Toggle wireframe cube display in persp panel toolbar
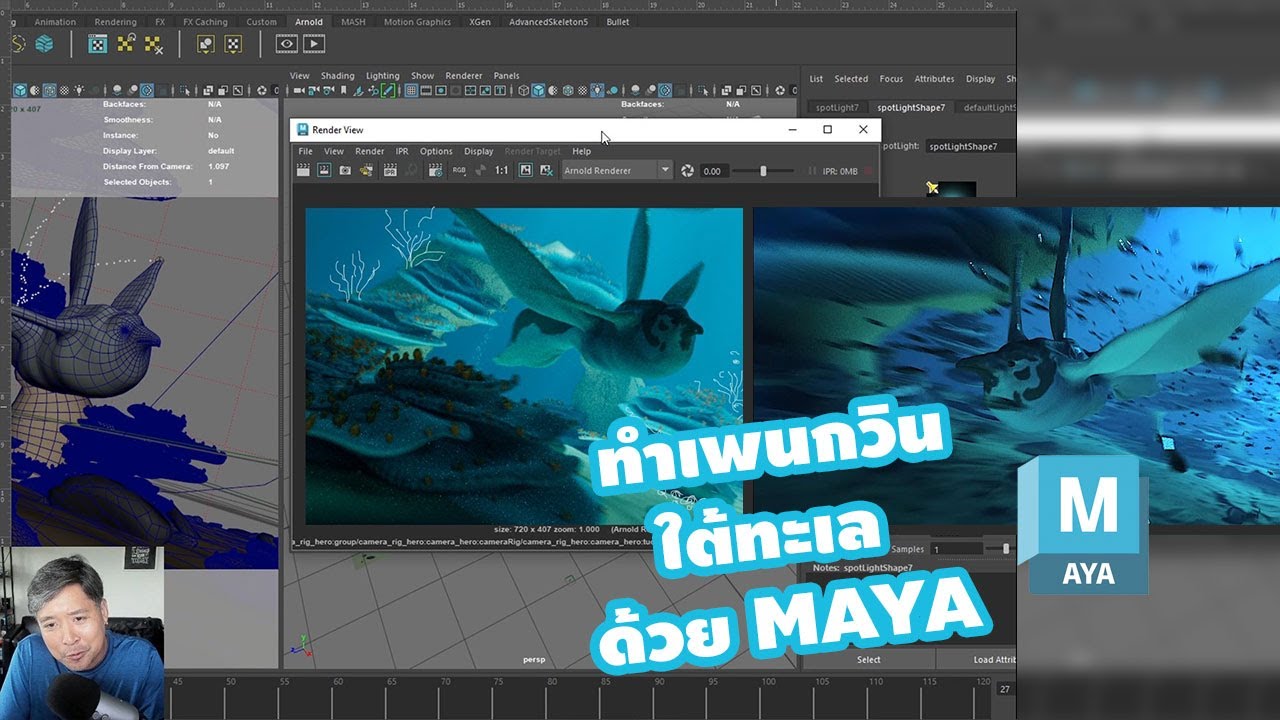This screenshot has width=1280, height=720. point(523,90)
